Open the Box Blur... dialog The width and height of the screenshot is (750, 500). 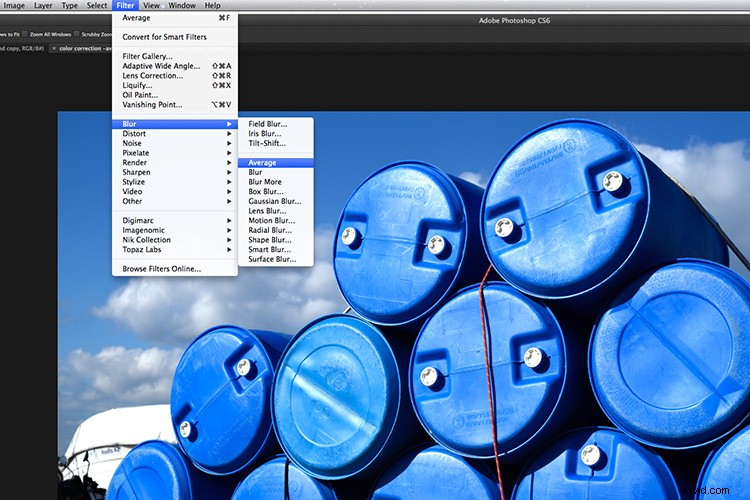point(276,191)
